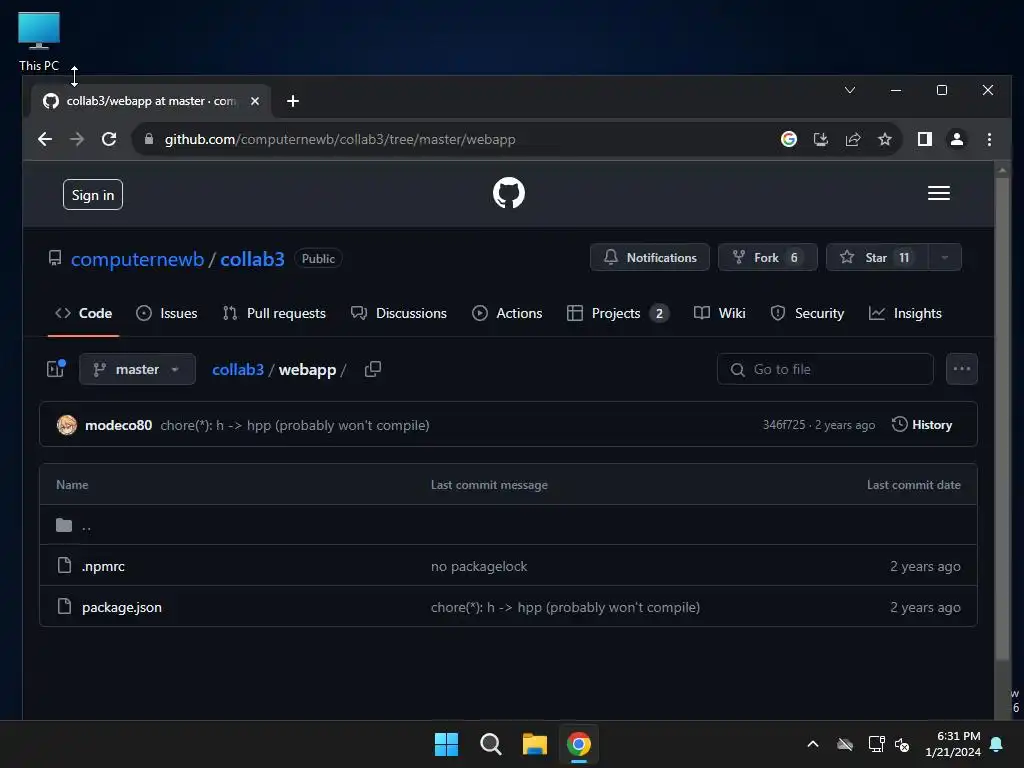This screenshot has width=1024, height=768.
Task: Click the Chrome taskbar icon
Action: pos(579,744)
